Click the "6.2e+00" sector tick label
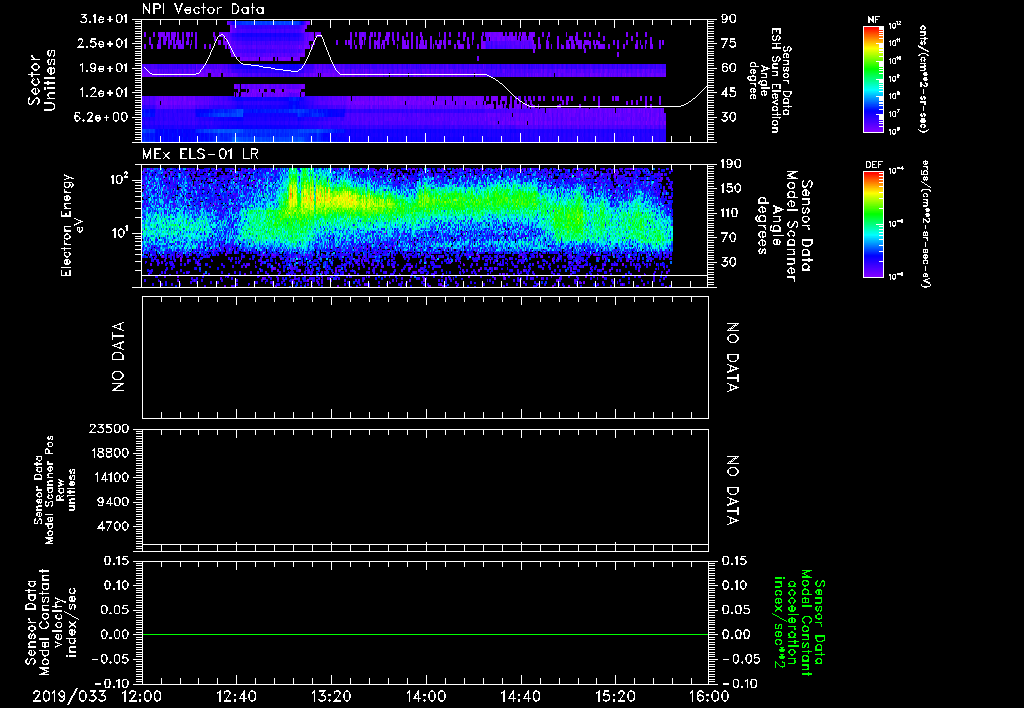 (x=103, y=117)
